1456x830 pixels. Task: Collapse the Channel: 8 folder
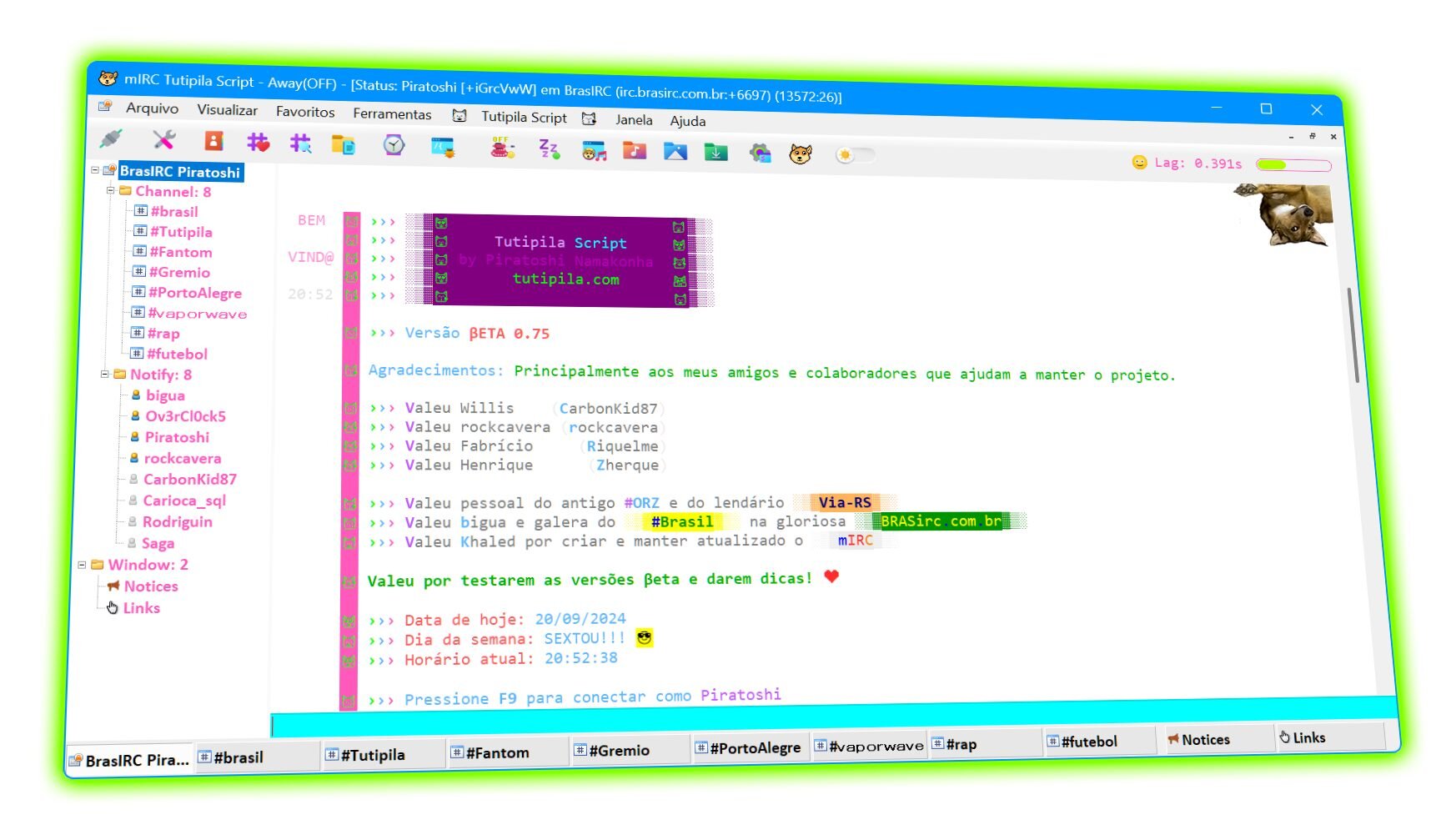109,190
